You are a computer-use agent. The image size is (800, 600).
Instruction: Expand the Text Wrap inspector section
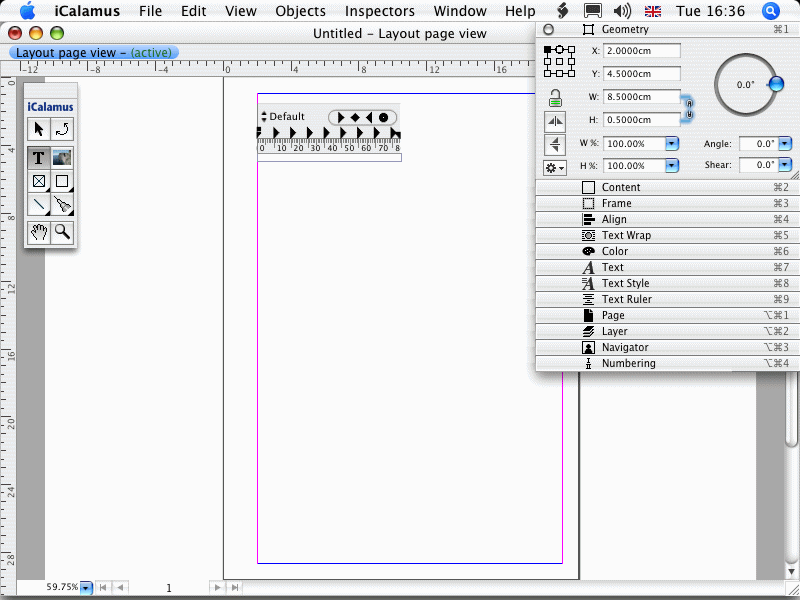pyautogui.click(x=626, y=235)
